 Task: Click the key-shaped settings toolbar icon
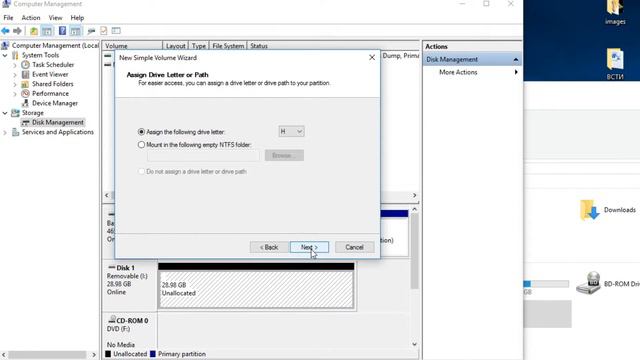coord(91,31)
